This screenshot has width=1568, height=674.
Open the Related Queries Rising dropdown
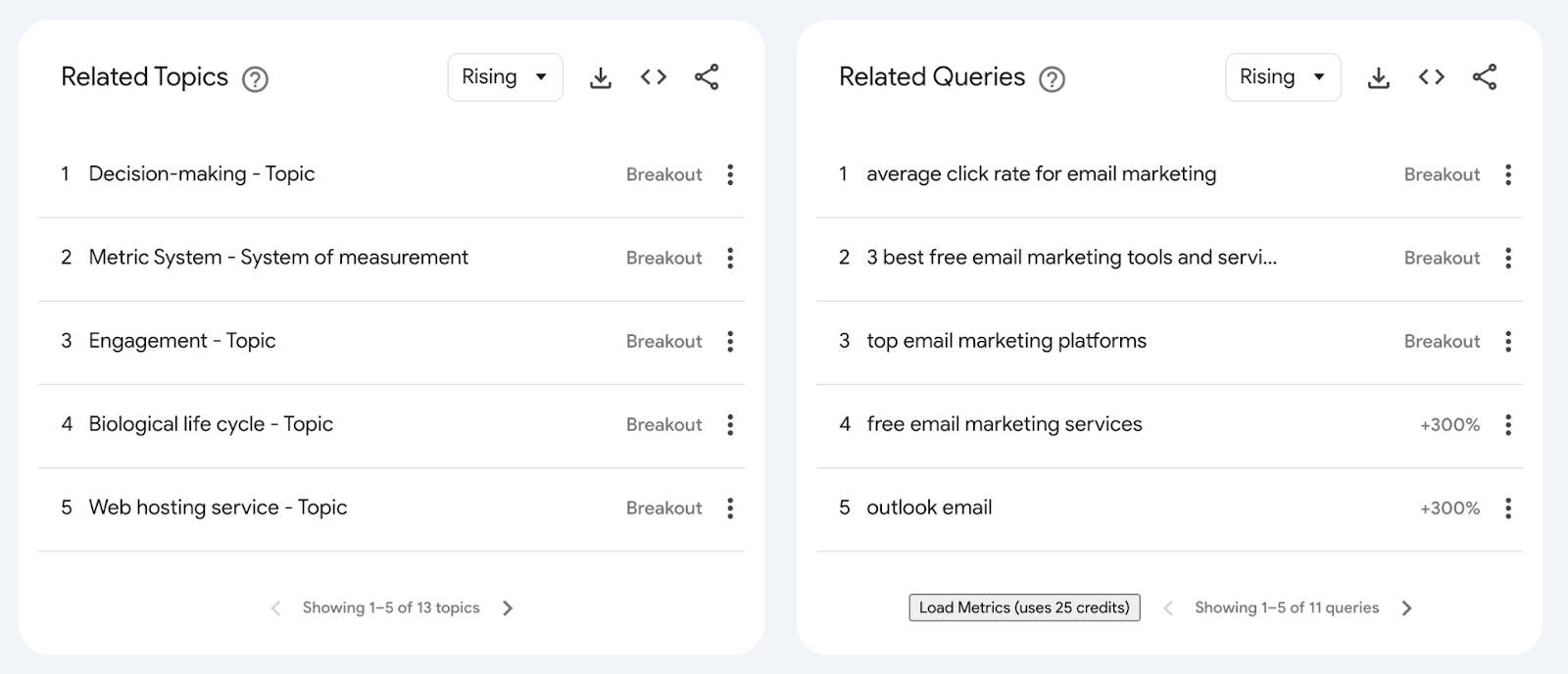(1283, 77)
